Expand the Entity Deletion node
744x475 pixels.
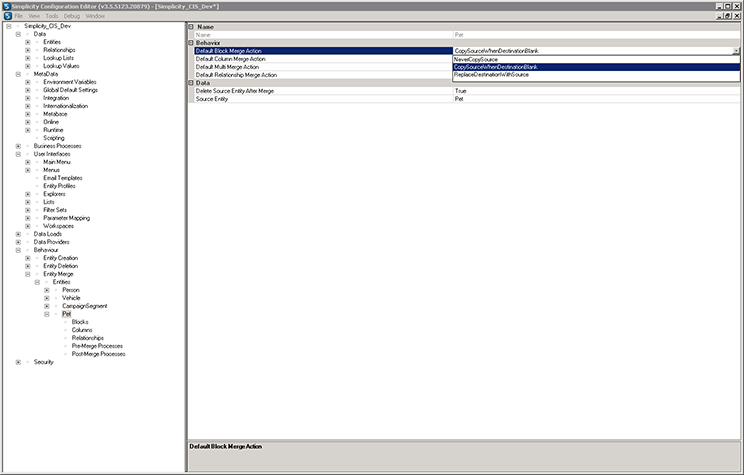(28, 266)
